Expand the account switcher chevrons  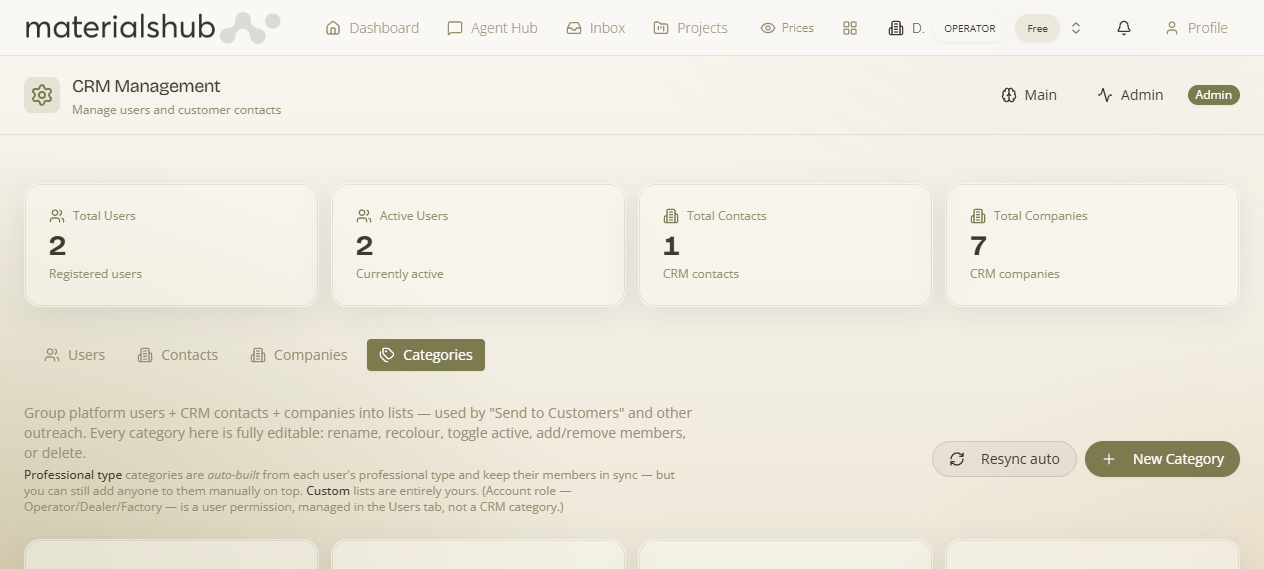1076,28
